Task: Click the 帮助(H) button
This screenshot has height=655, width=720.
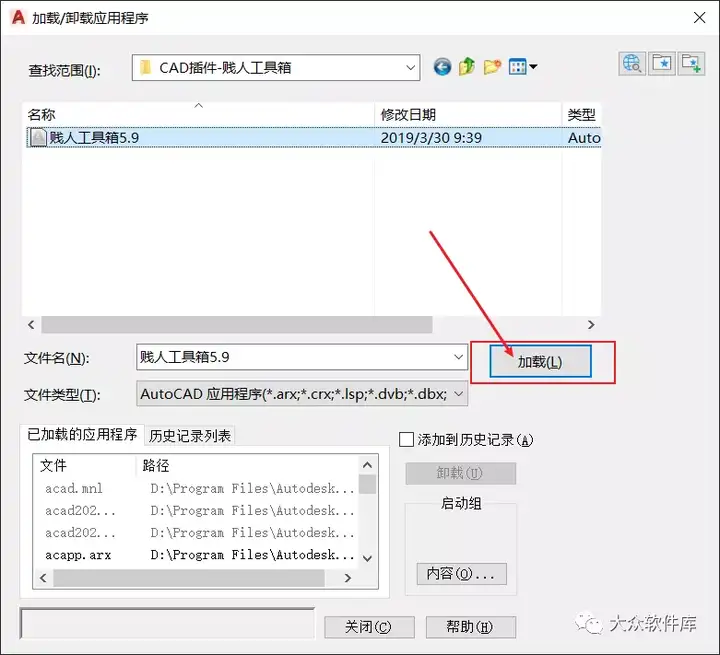Action: [471, 627]
